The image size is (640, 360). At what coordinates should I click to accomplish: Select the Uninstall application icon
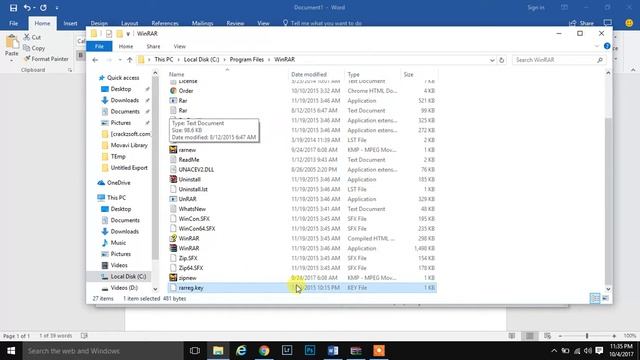(x=173, y=180)
